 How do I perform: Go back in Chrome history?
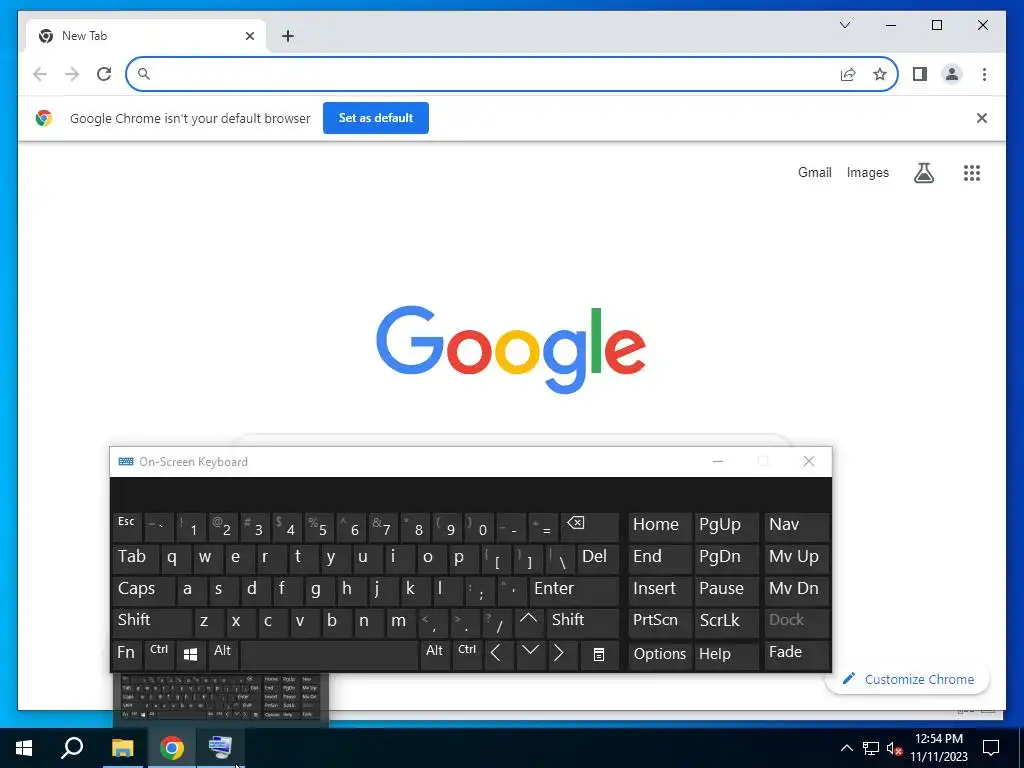(40, 74)
